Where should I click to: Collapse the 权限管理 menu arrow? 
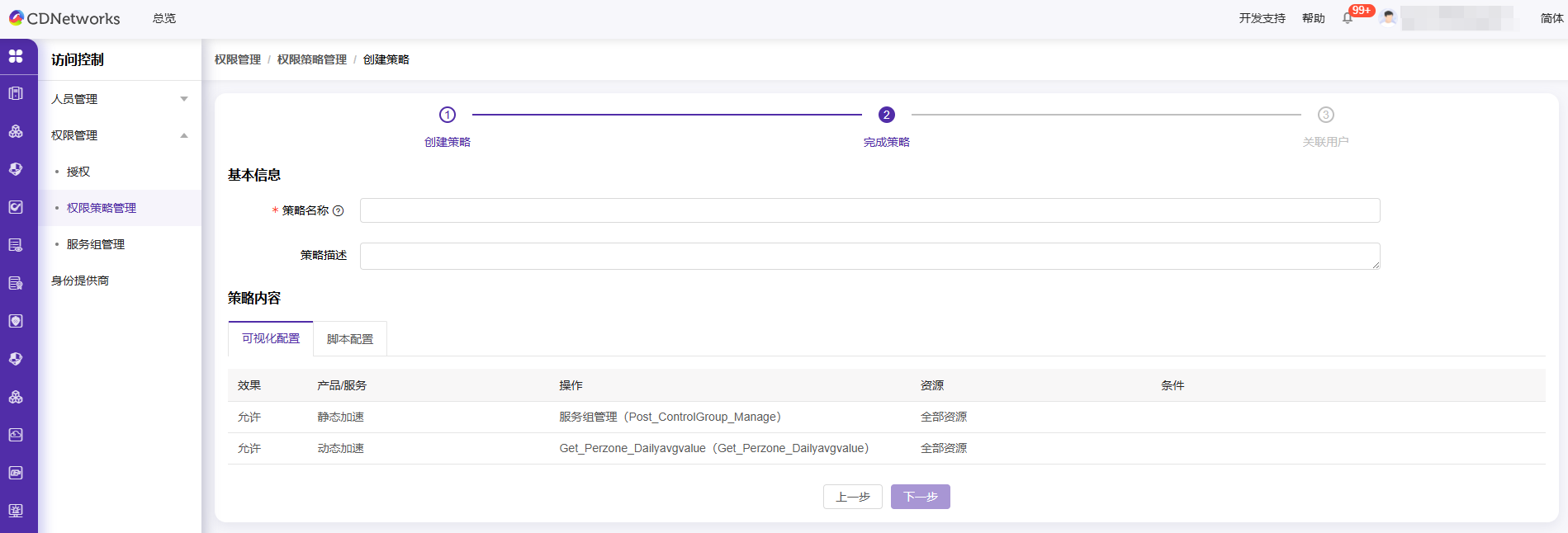click(184, 135)
